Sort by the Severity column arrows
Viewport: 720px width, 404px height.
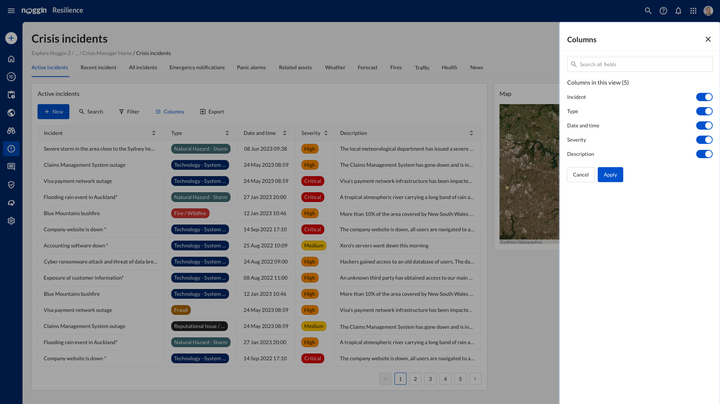(x=326, y=133)
